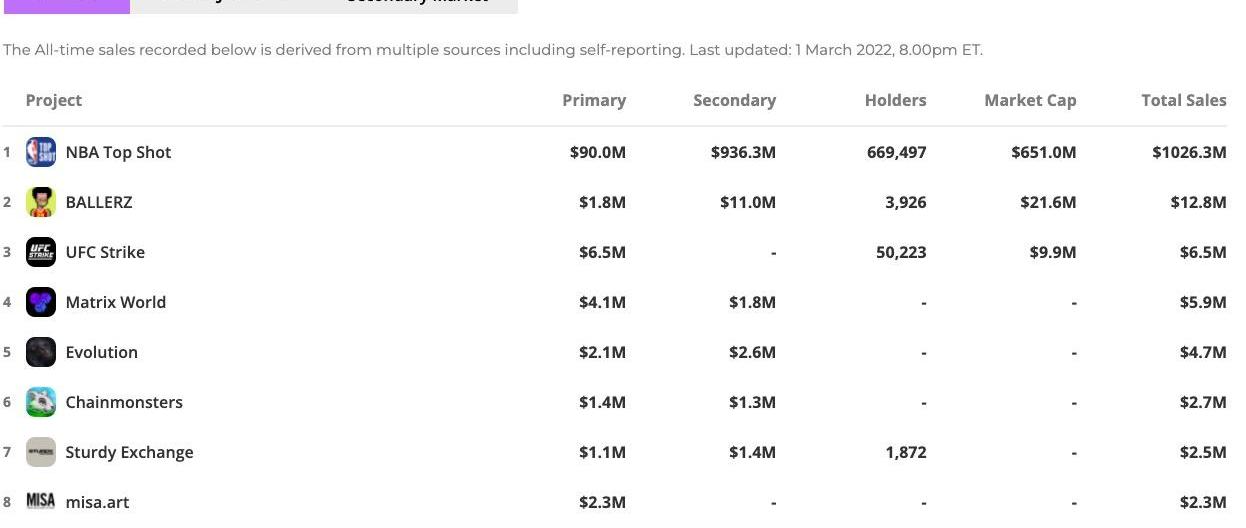Click the Project column header
Viewport: 1246px width, 528px height.
[x=54, y=100]
